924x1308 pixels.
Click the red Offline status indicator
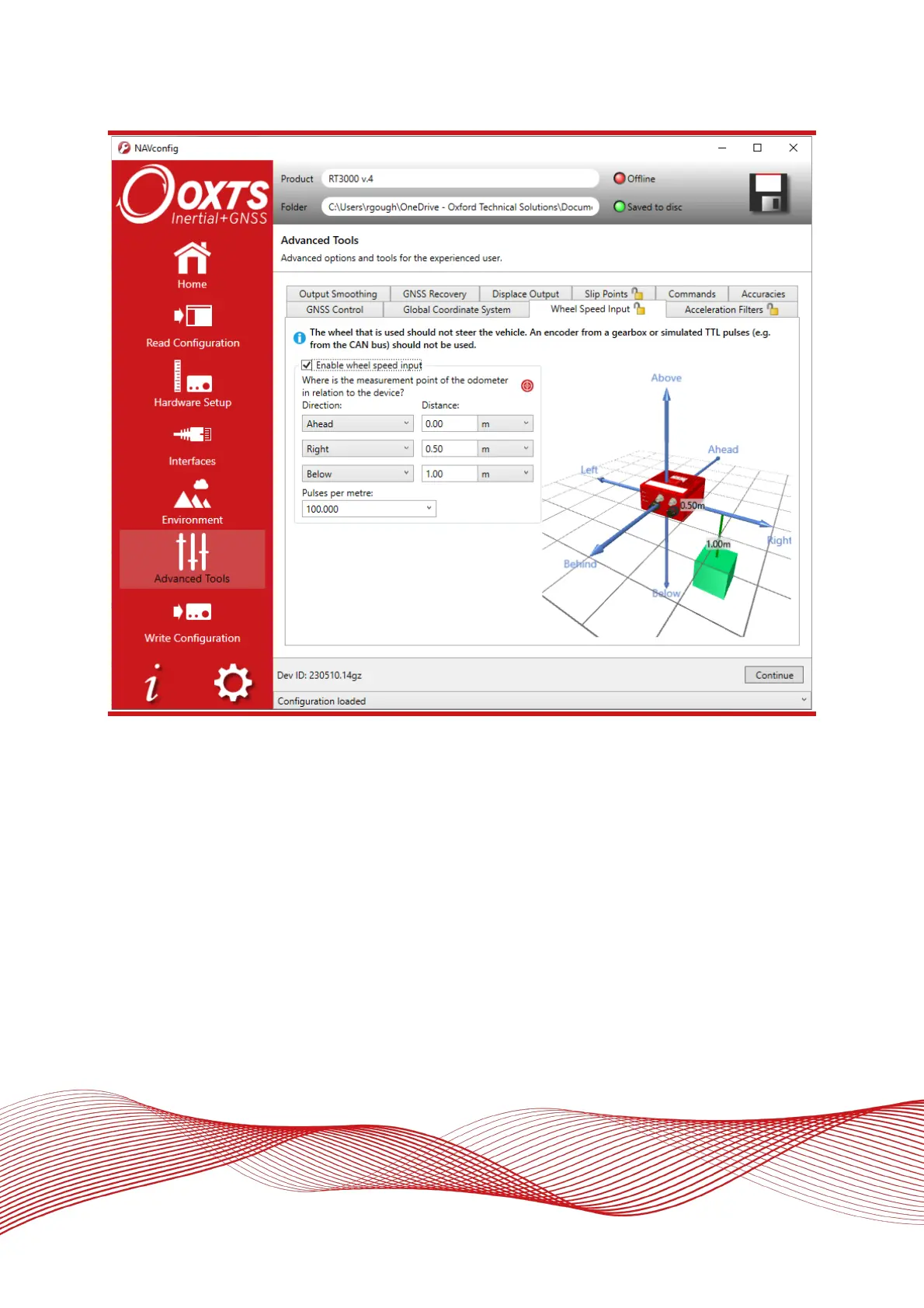coord(620,179)
